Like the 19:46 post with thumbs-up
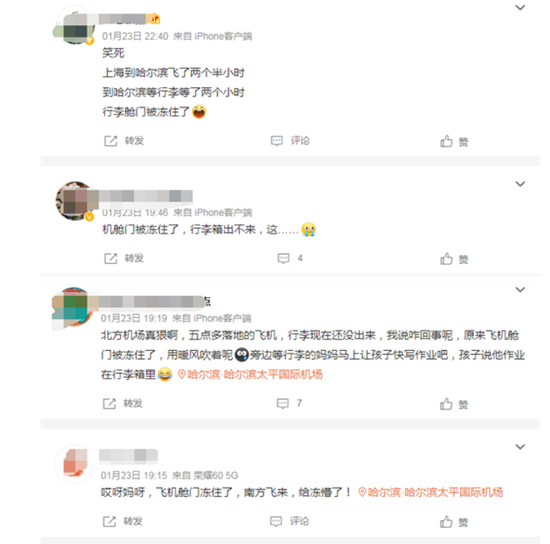 [446, 259]
